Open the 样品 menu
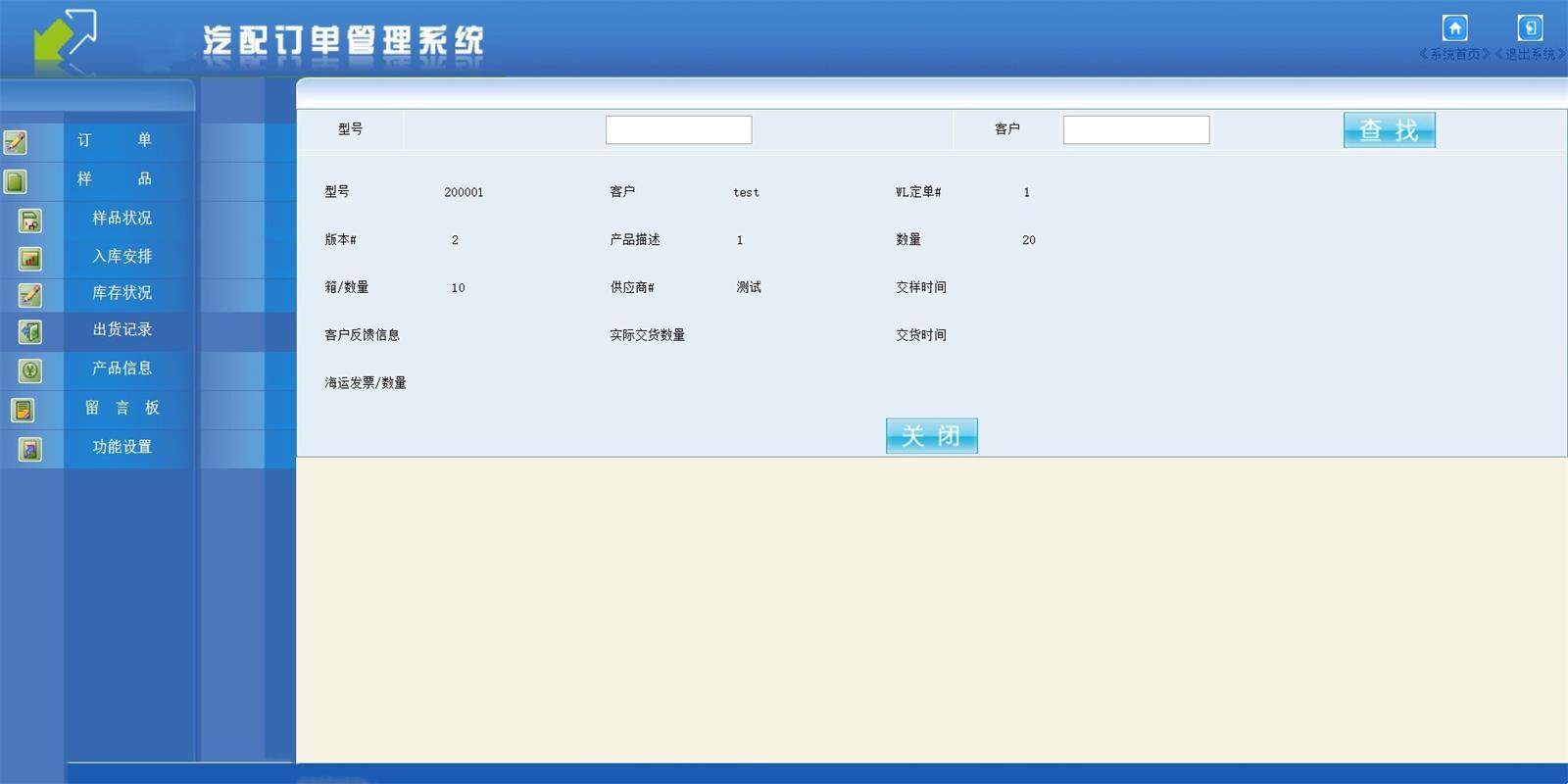Viewport: 1568px width, 784px height. pyautogui.click(x=115, y=179)
